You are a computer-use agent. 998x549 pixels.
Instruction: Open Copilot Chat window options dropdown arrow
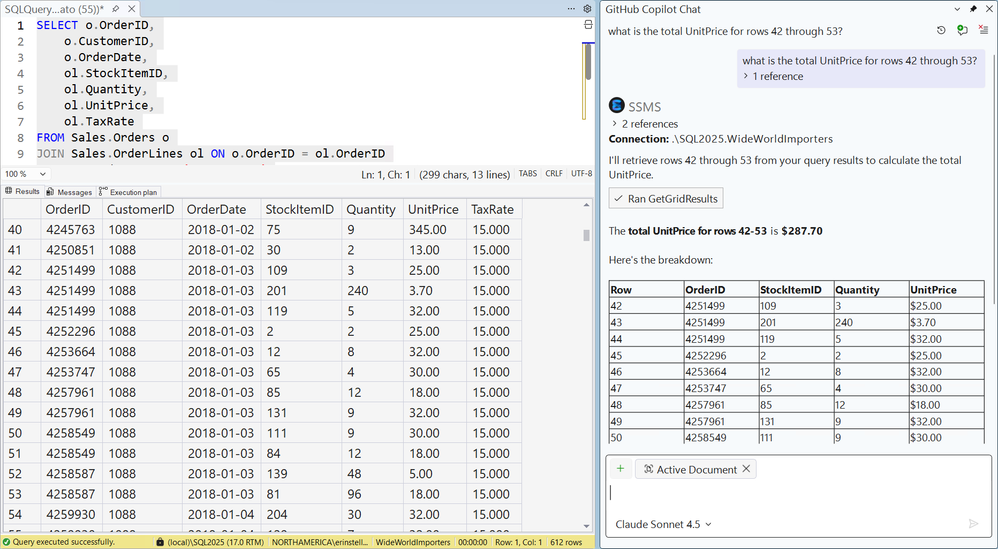pyautogui.click(x=957, y=9)
